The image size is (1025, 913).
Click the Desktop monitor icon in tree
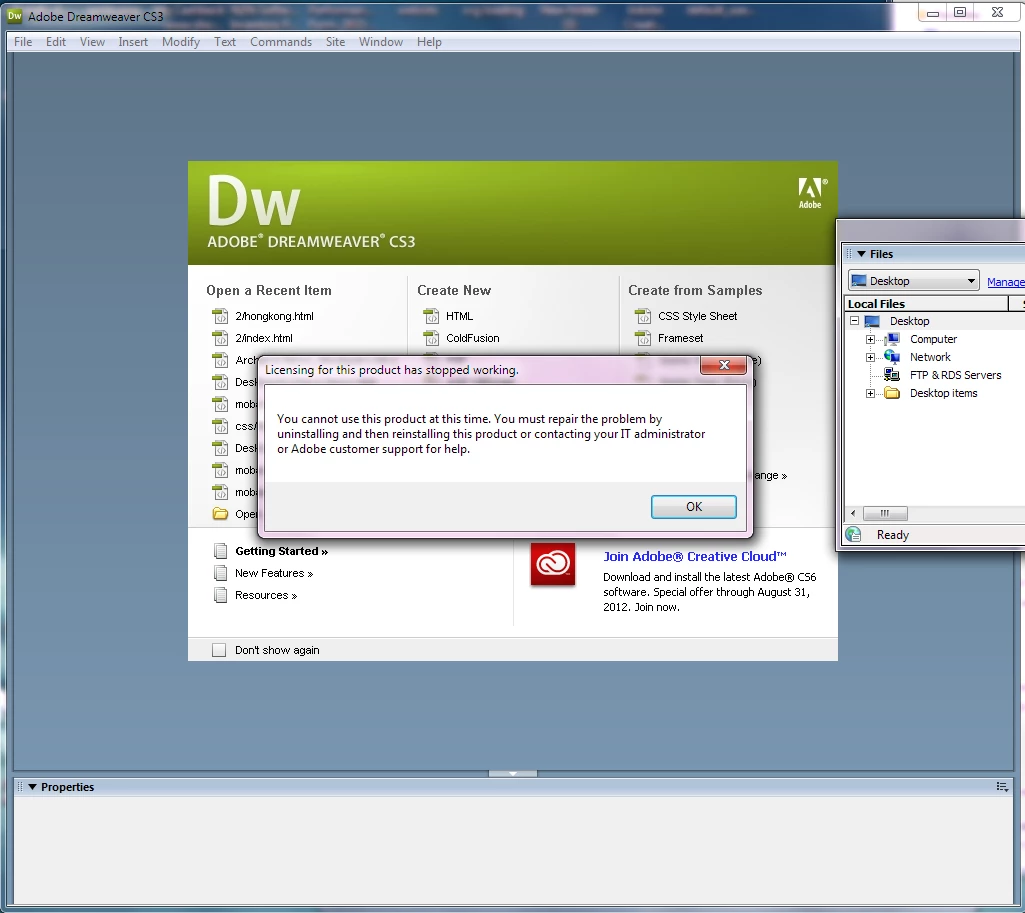(x=872, y=321)
